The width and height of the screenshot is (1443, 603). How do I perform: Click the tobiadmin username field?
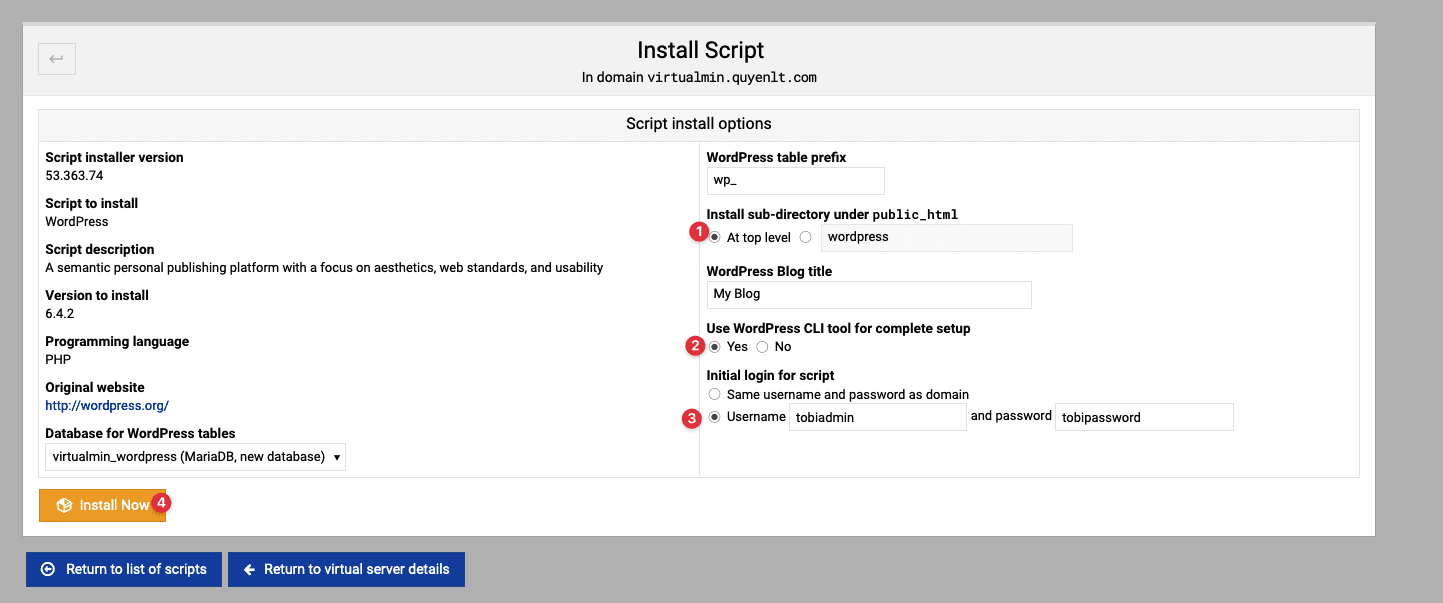pos(877,417)
